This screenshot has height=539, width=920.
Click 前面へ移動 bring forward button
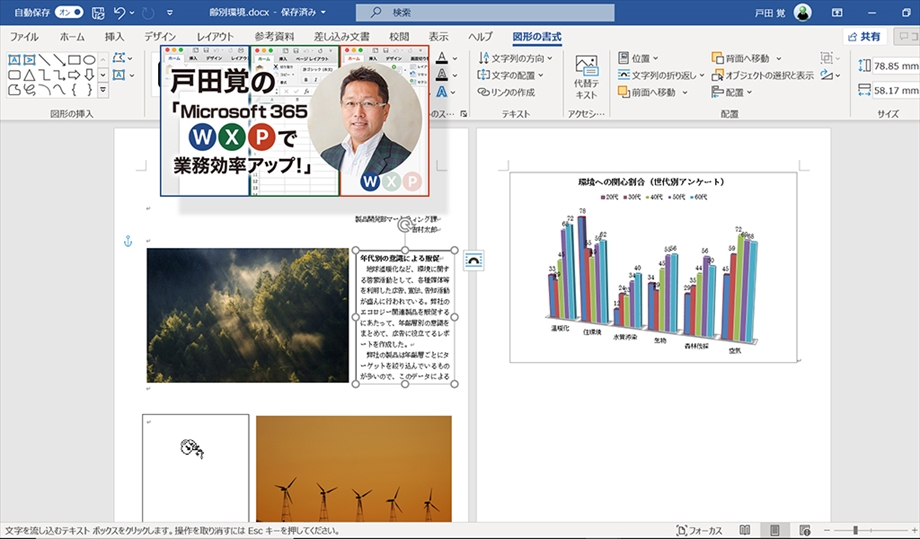click(647, 92)
